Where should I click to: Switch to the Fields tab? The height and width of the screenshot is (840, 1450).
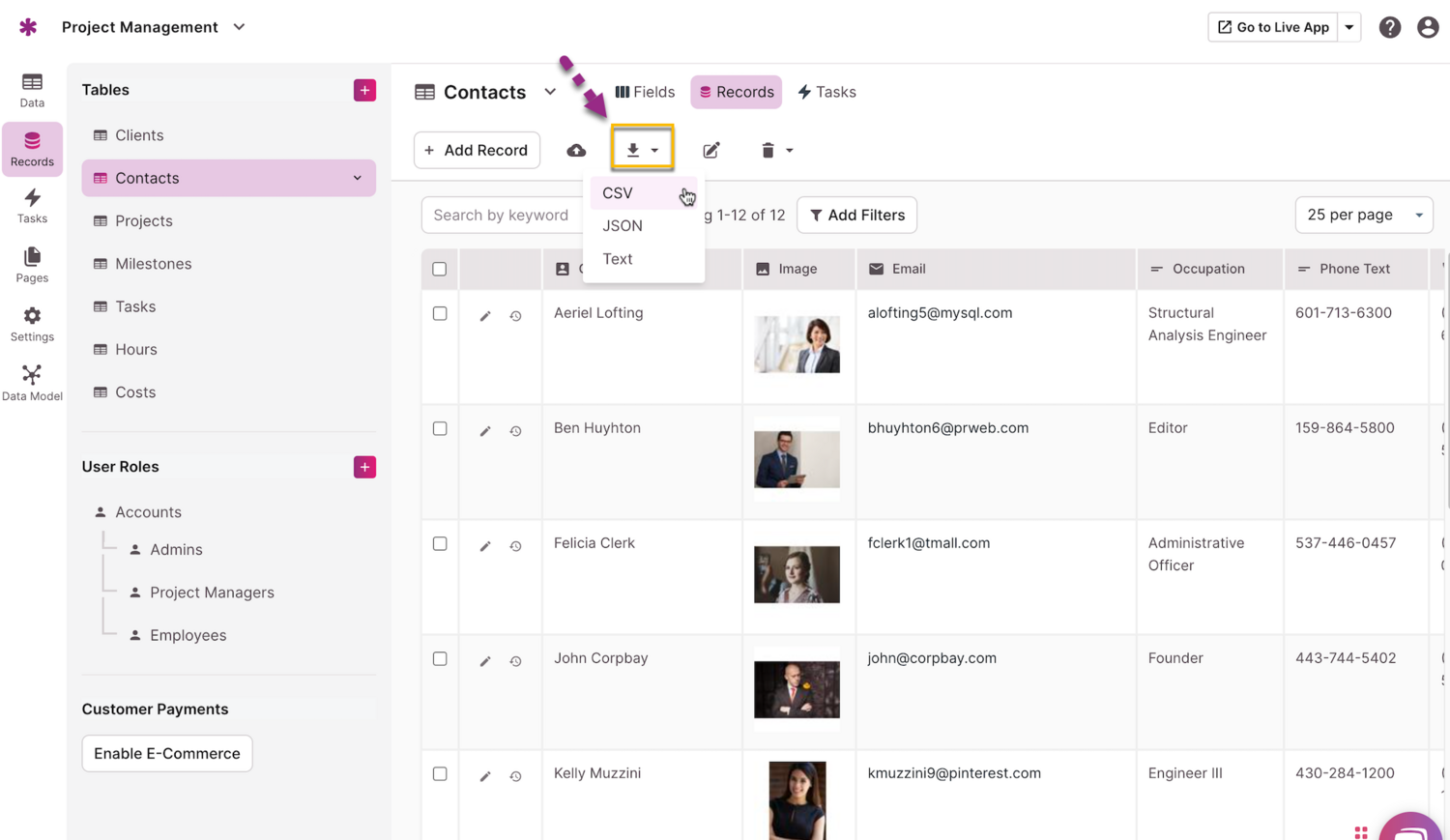[x=645, y=92]
